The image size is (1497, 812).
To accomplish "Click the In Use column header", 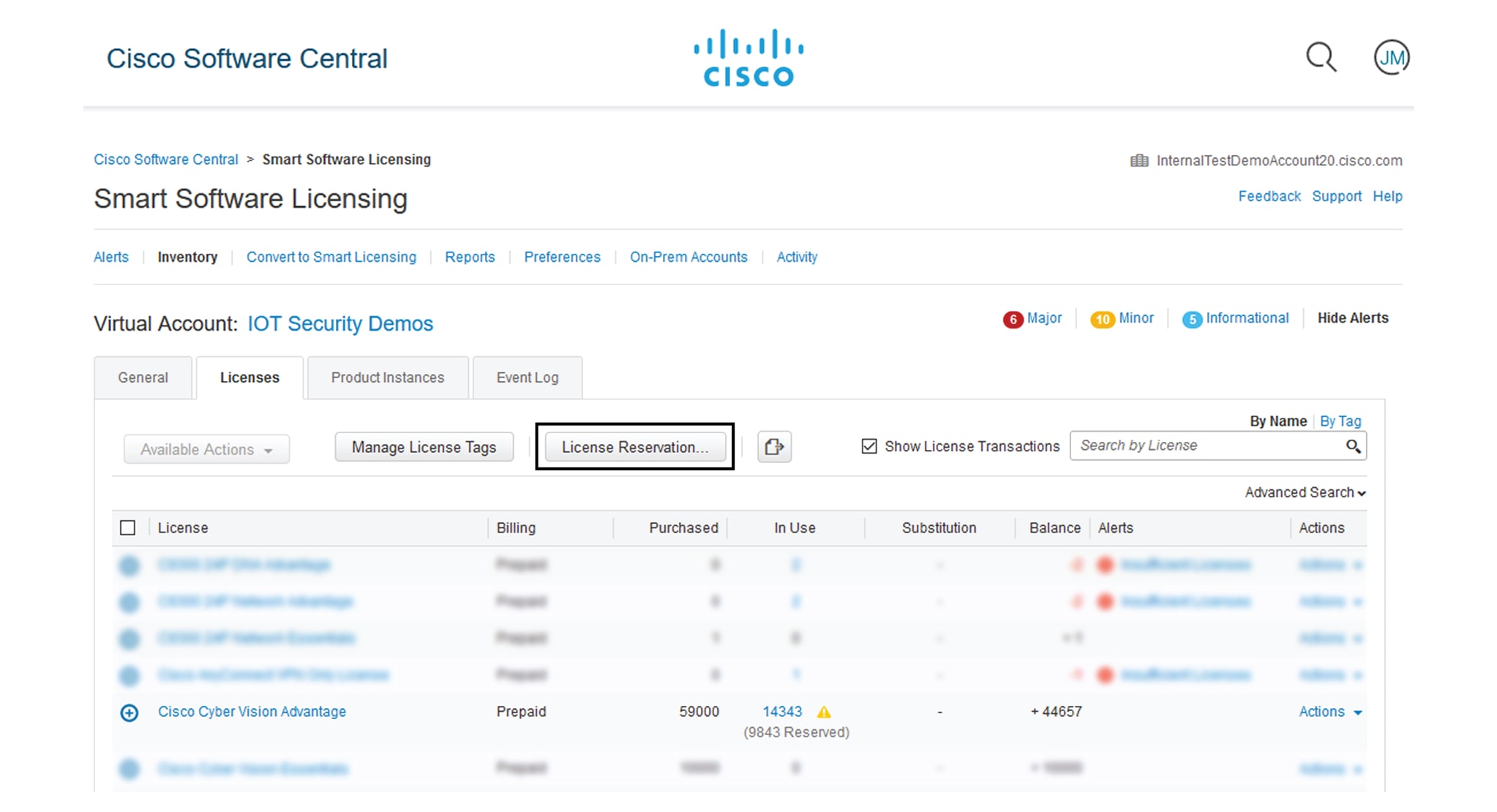I will 795,528.
